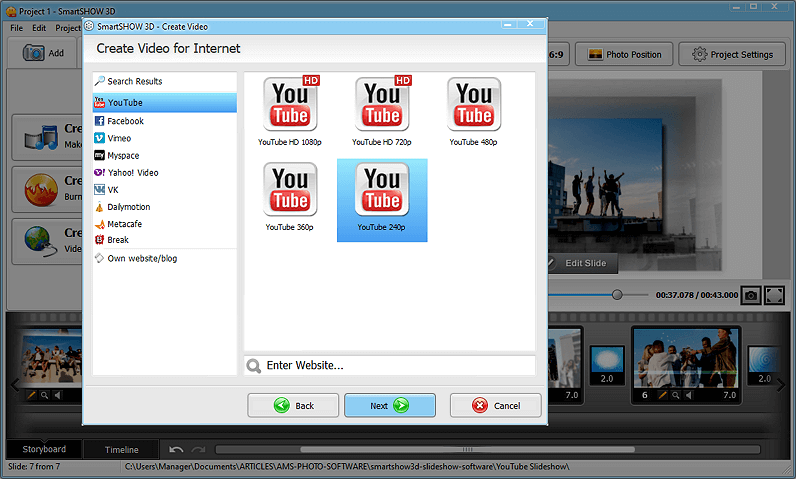The height and width of the screenshot is (479, 796).
Task: Select the YouTube 360p preset icon
Action: click(290, 189)
